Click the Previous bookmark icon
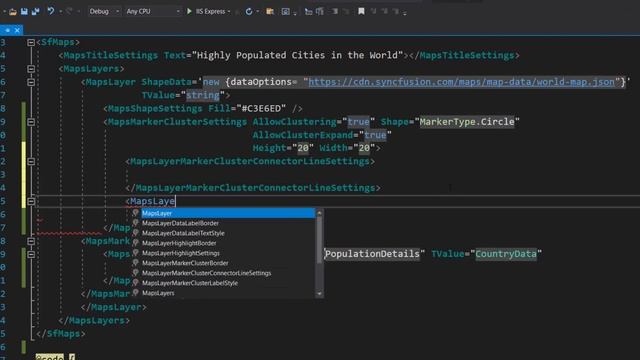640x360 pixels. click(x=373, y=11)
